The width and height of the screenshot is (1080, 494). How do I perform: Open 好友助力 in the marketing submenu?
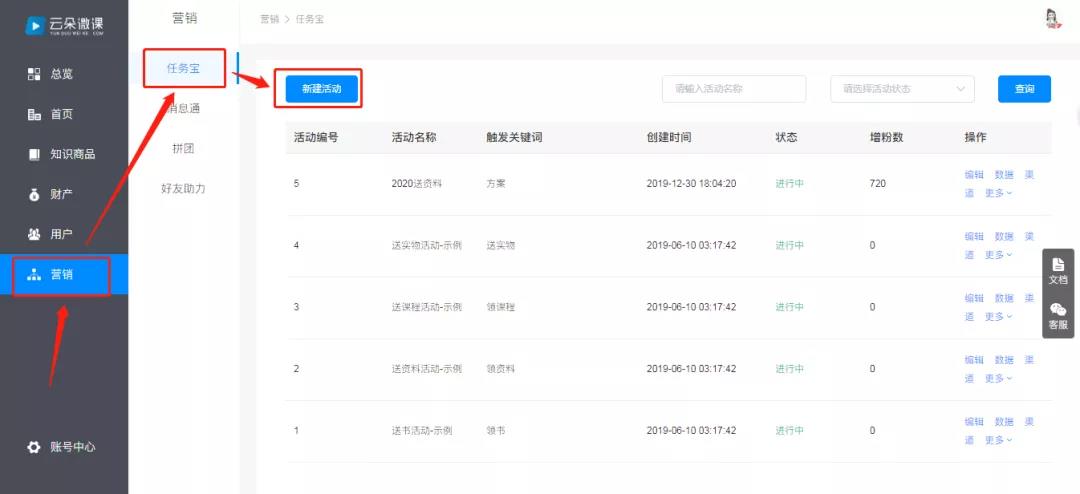(x=184, y=188)
